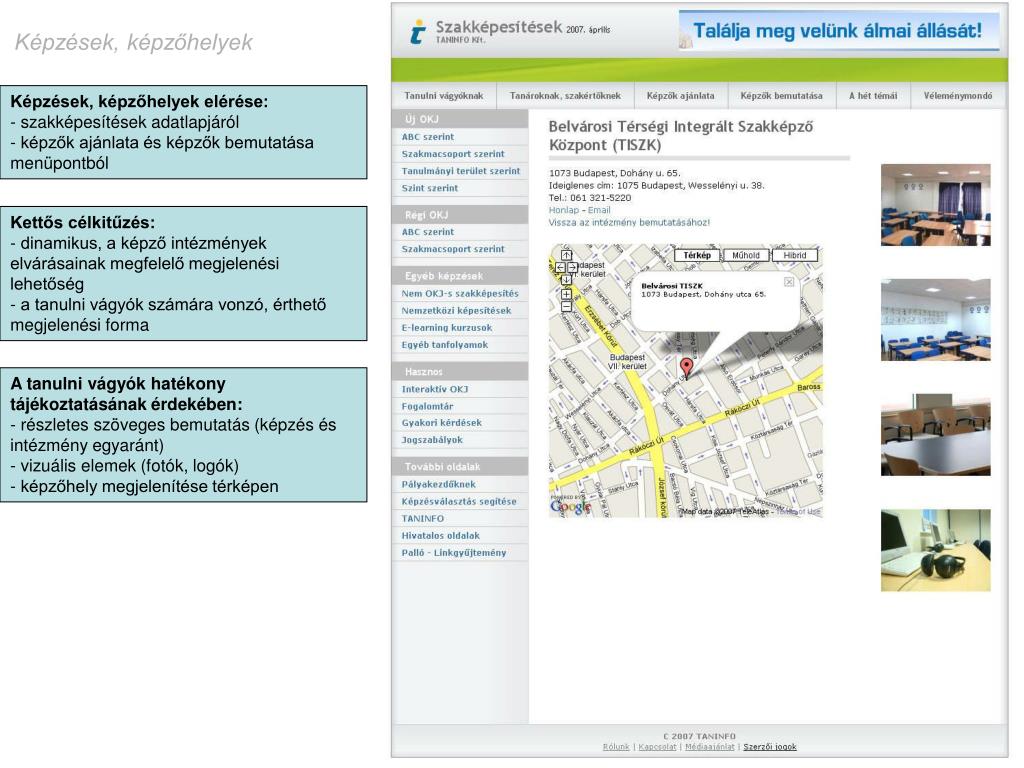Open the headphones photo thumbnail
This screenshot has height=768, width=1024.
click(x=935, y=550)
